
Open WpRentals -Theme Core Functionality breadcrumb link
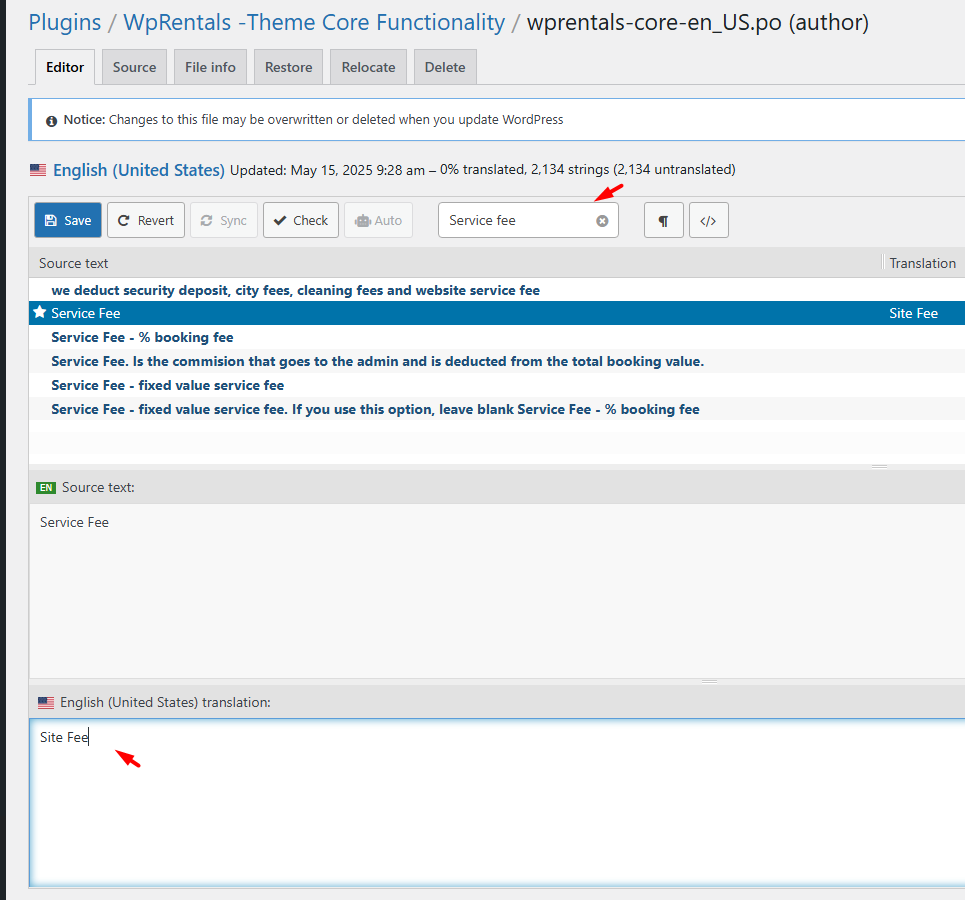[314, 22]
